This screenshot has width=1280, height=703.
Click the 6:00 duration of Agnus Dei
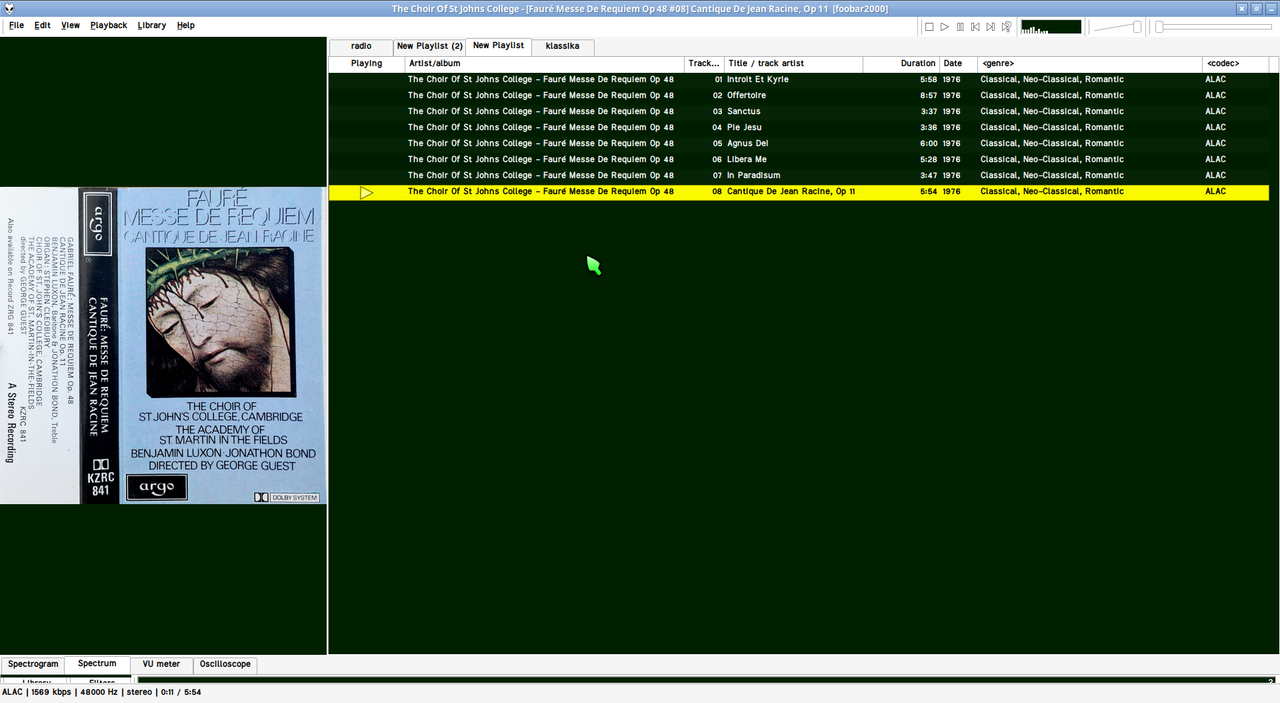[x=929, y=143]
